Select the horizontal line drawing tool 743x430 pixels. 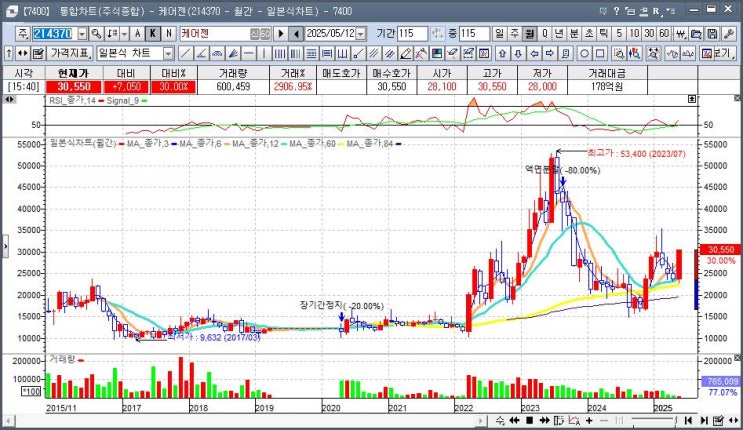pos(248,53)
